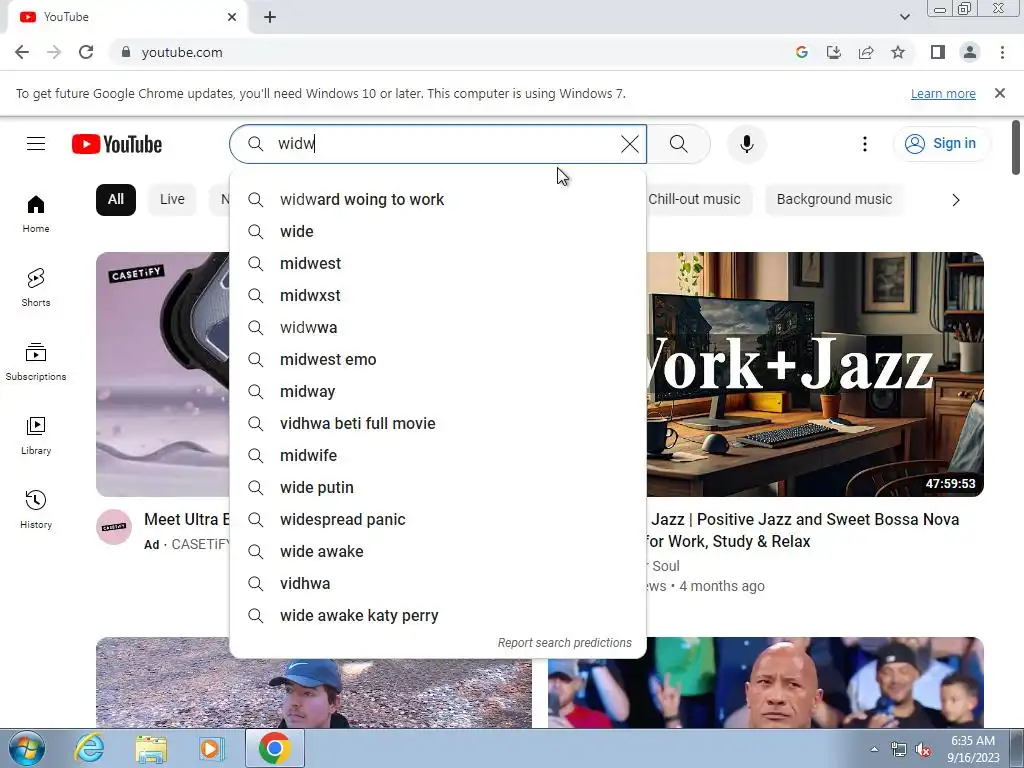Click the muted volume tray icon
Screen dimensions: 1024x768
pos(923,750)
